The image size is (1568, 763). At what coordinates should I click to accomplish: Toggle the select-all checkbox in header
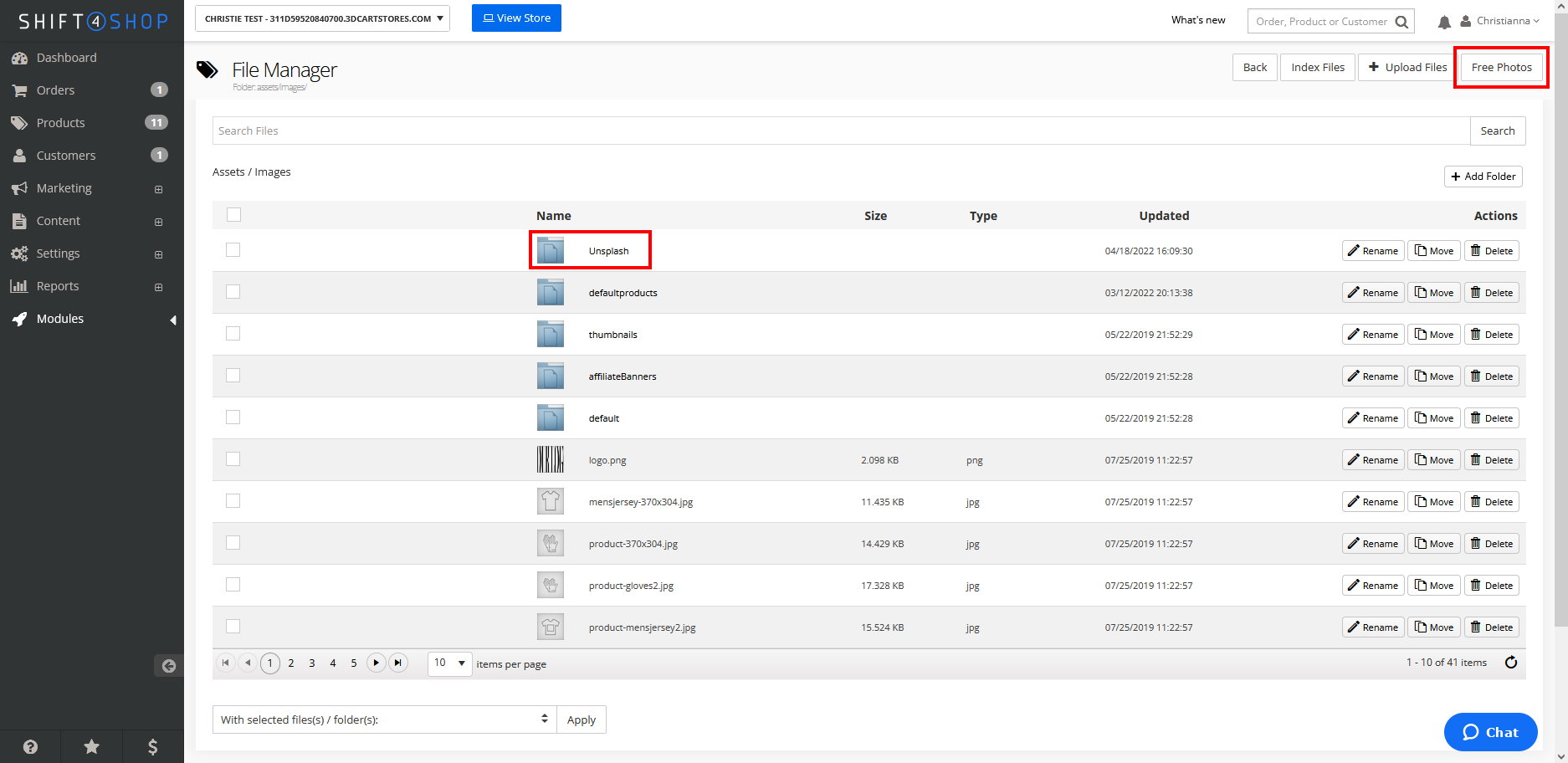click(x=234, y=215)
